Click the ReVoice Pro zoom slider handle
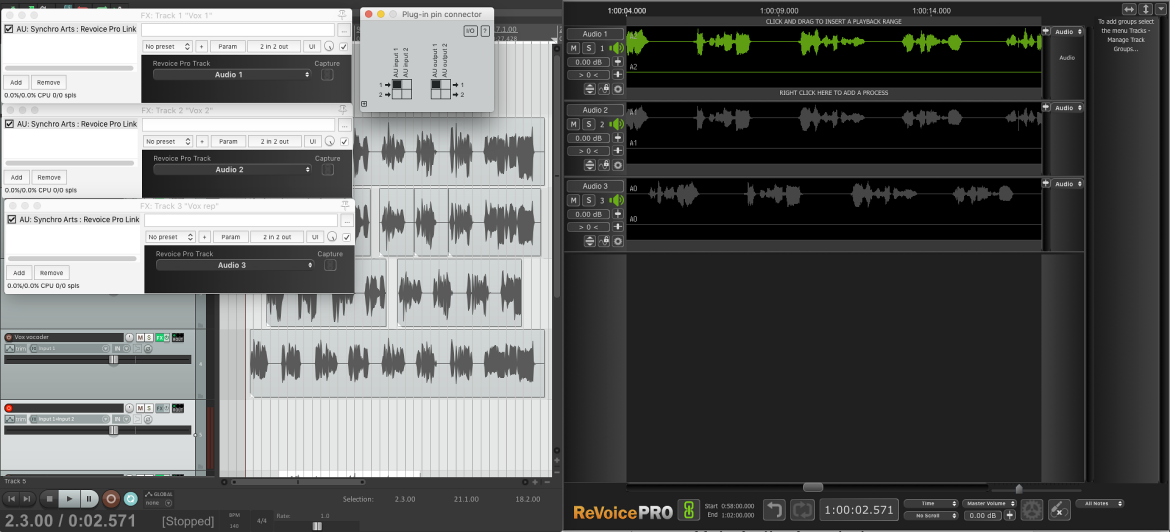The height and width of the screenshot is (532, 1170). tap(1019, 489)
